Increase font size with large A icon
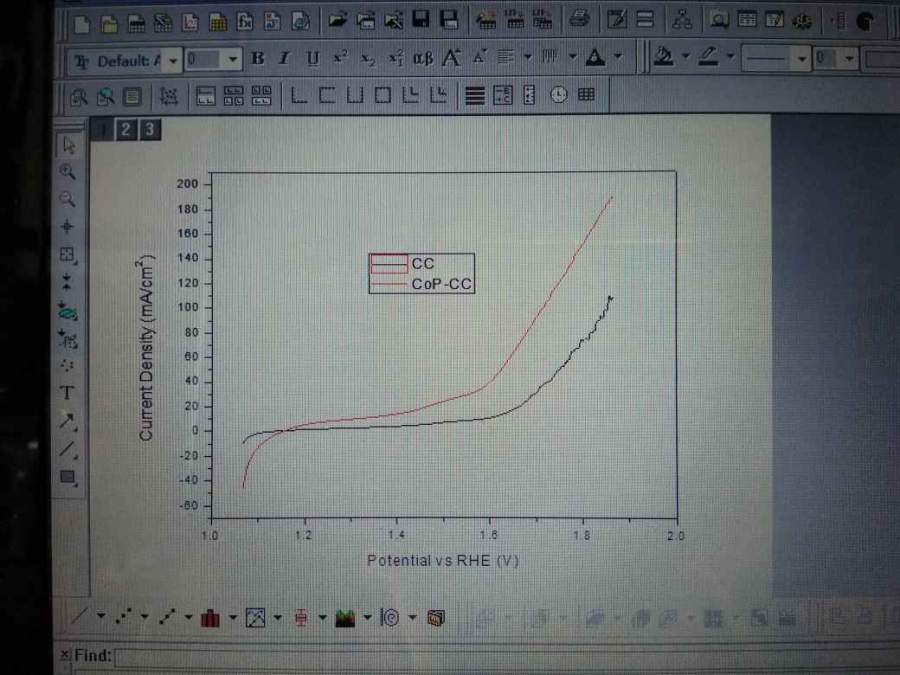 pyautogui.click(x=452, y=57)
